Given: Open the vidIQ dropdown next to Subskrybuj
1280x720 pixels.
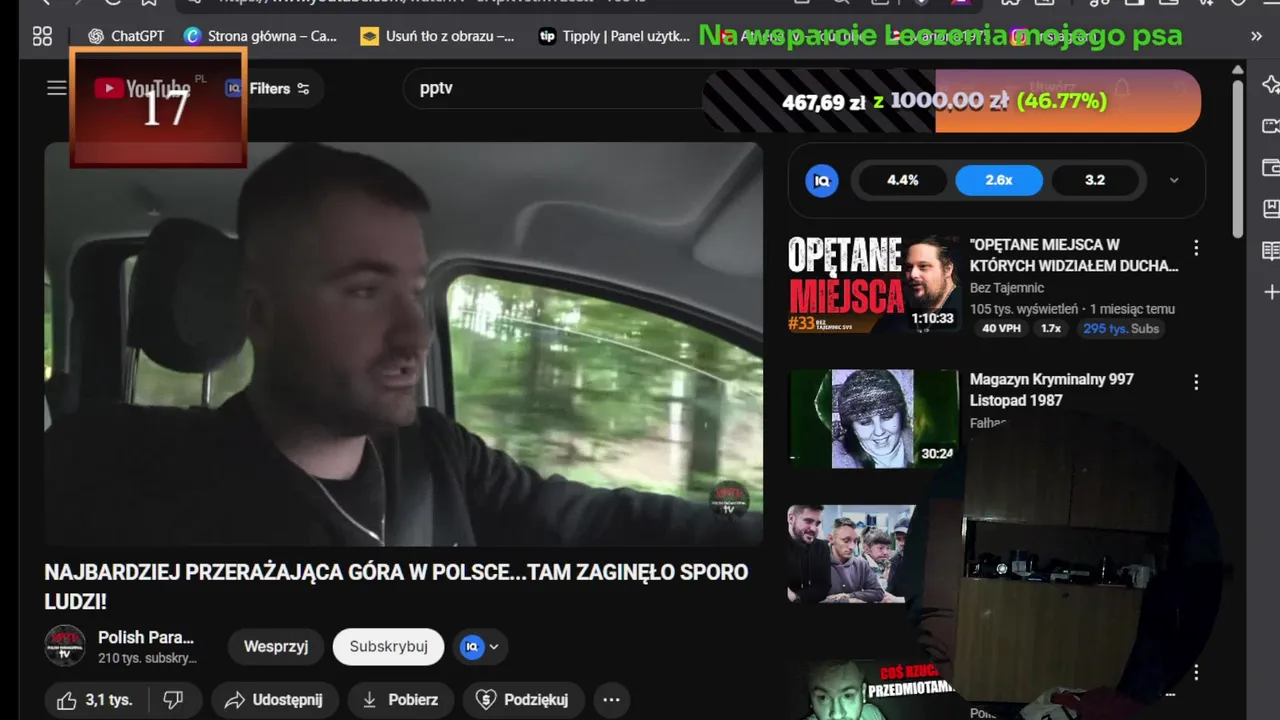Looking at the screenshot, I should (480, 646).
